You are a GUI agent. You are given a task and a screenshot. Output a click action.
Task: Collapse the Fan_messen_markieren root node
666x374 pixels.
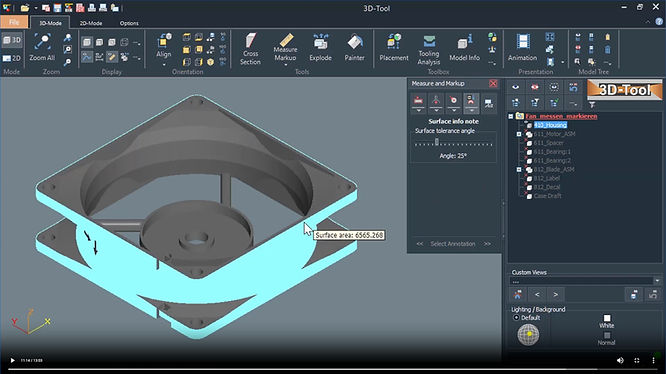point(511,116)
